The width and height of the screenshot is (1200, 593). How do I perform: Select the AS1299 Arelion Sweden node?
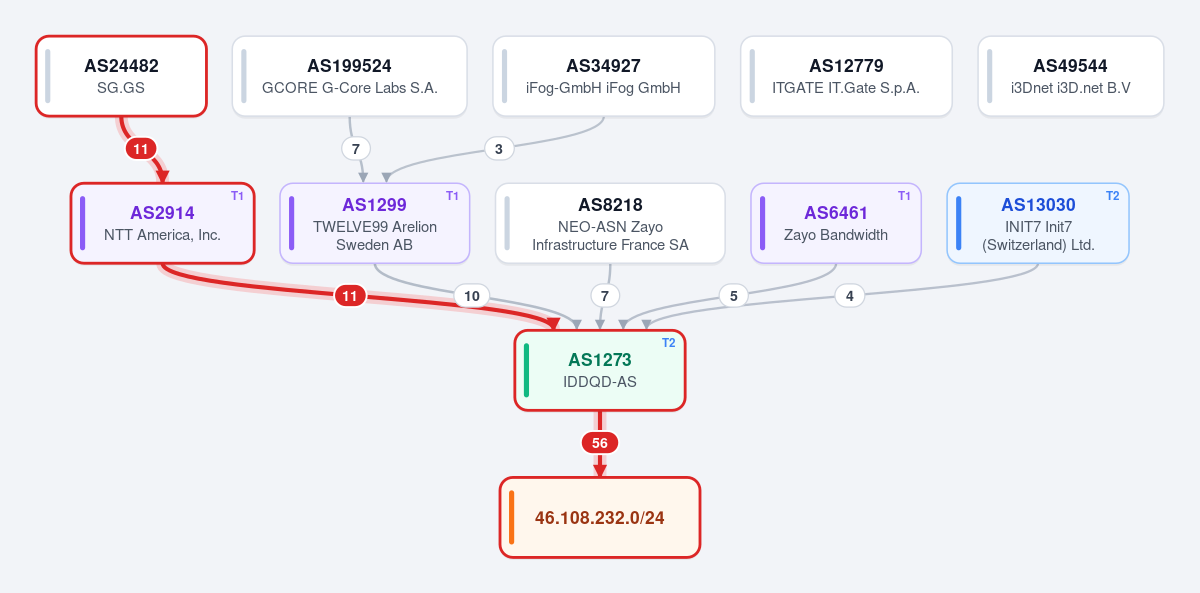pyautogui.click(x=374, y=223)
